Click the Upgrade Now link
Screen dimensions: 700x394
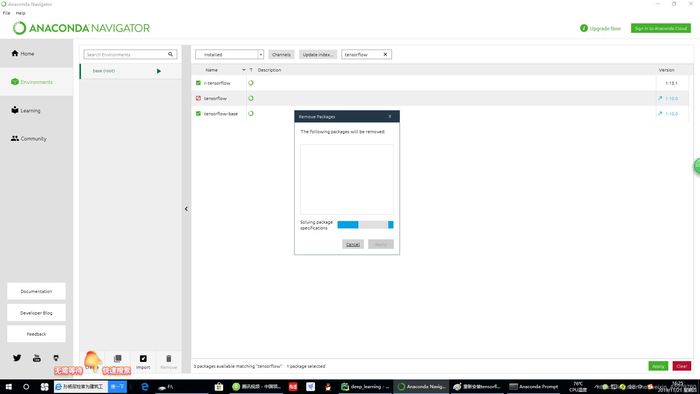[x=605, y=29]
